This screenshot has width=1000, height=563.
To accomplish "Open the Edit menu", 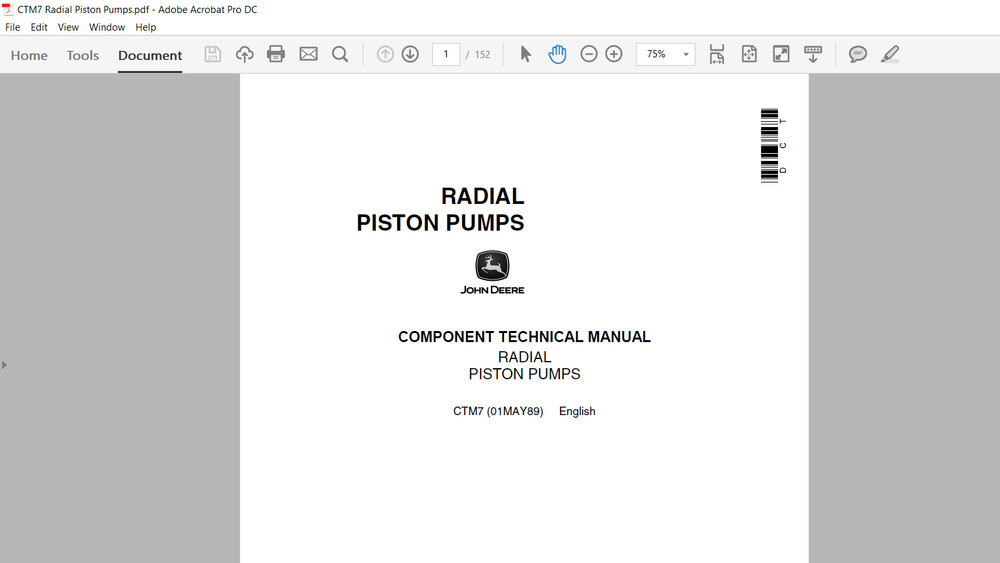I will [x=39, y=27].
